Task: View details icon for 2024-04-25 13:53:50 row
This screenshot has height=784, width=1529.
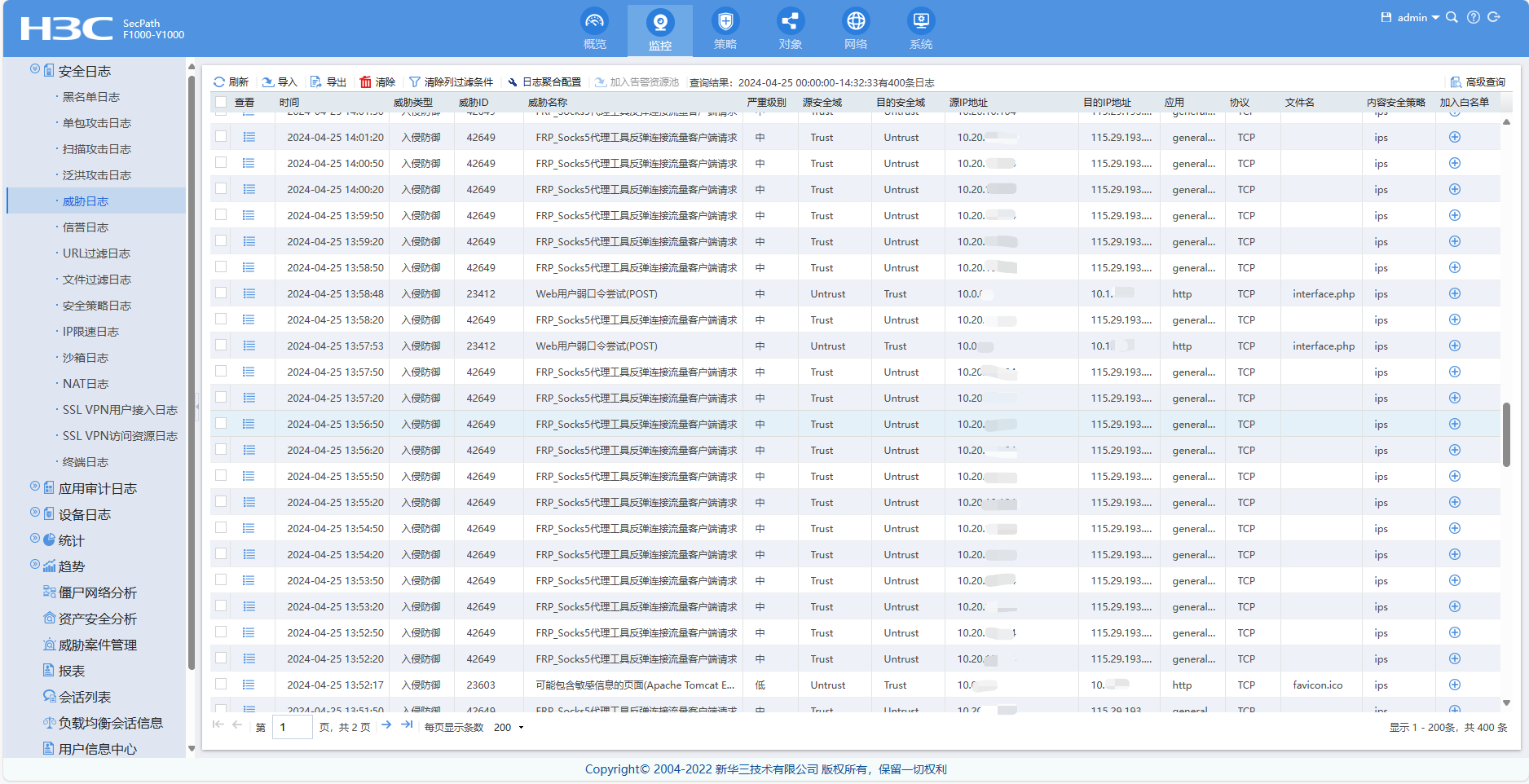Action: pyautogui.click(x=249, y=580)
